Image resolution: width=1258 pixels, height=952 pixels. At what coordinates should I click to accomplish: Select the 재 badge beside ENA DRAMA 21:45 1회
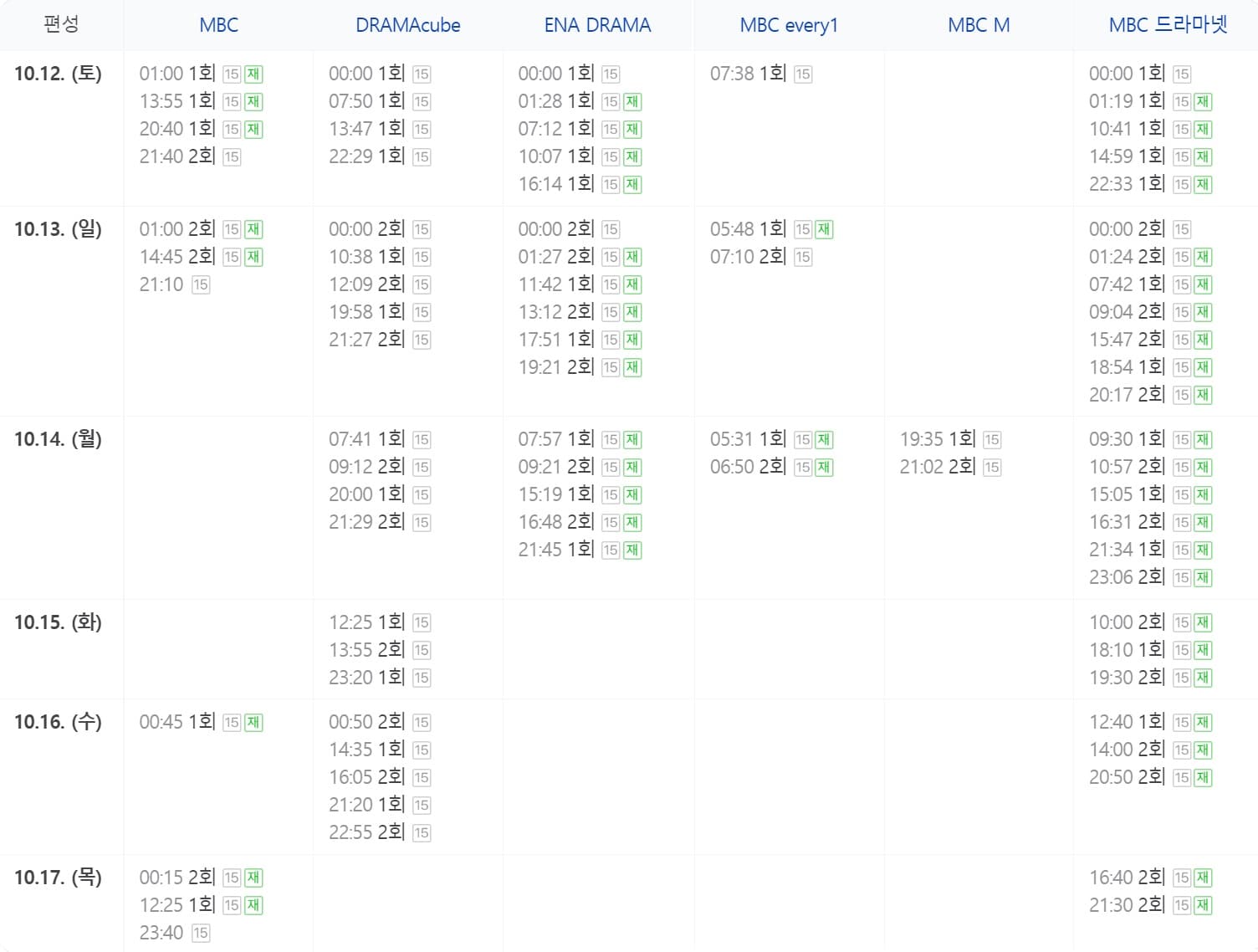(x=632, y=550)
